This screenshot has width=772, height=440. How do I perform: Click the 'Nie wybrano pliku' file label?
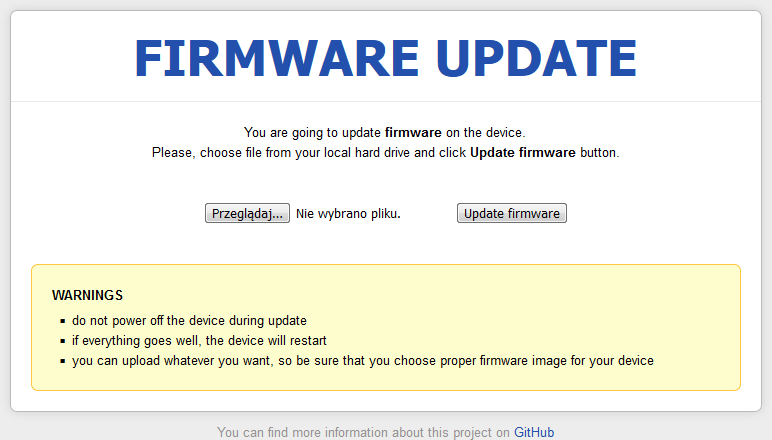click(348, 213)
